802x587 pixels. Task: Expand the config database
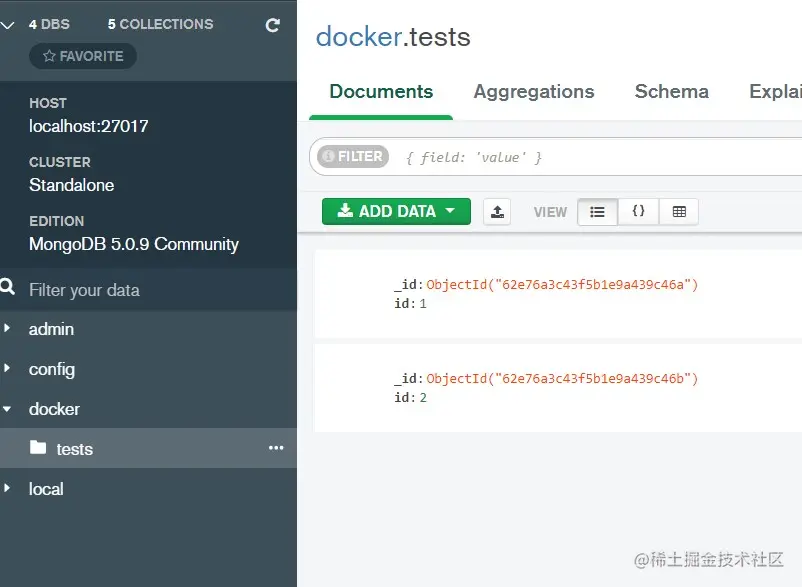[x=8, y=368]
